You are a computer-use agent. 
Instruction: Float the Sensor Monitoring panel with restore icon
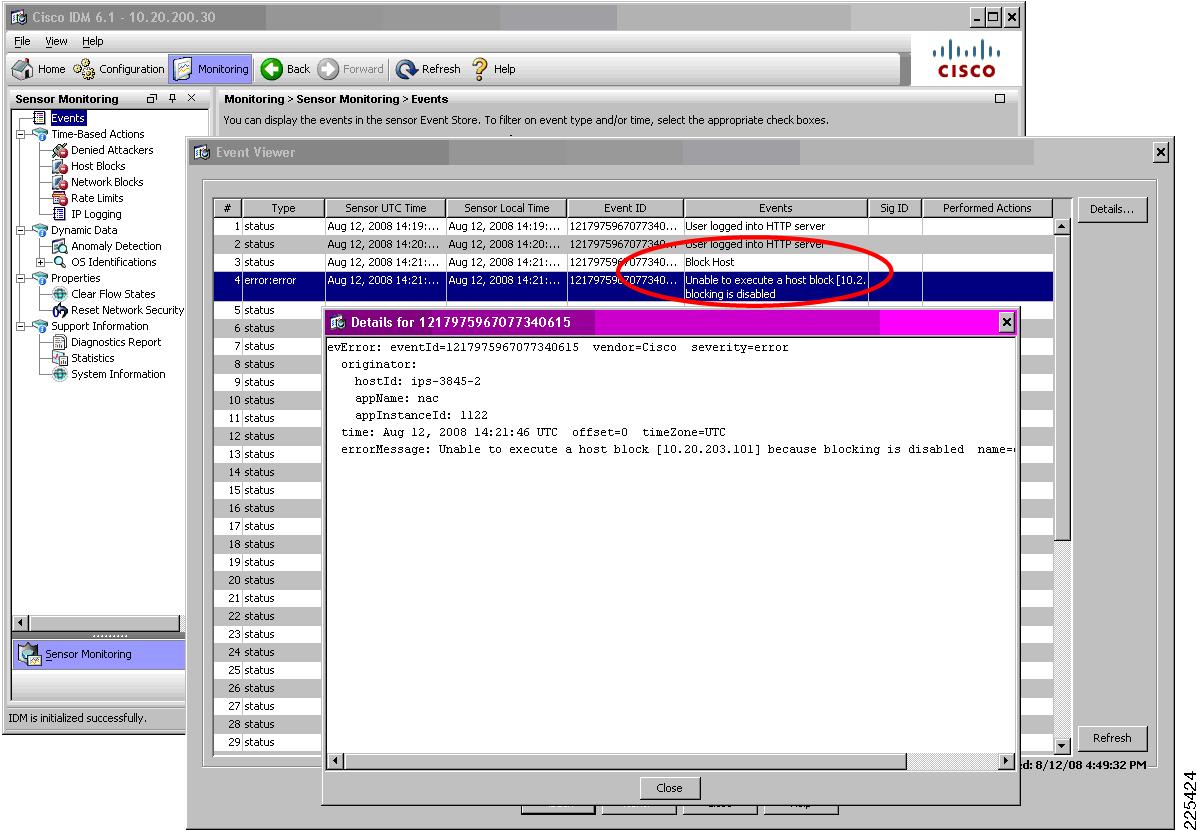pos(152,98)
